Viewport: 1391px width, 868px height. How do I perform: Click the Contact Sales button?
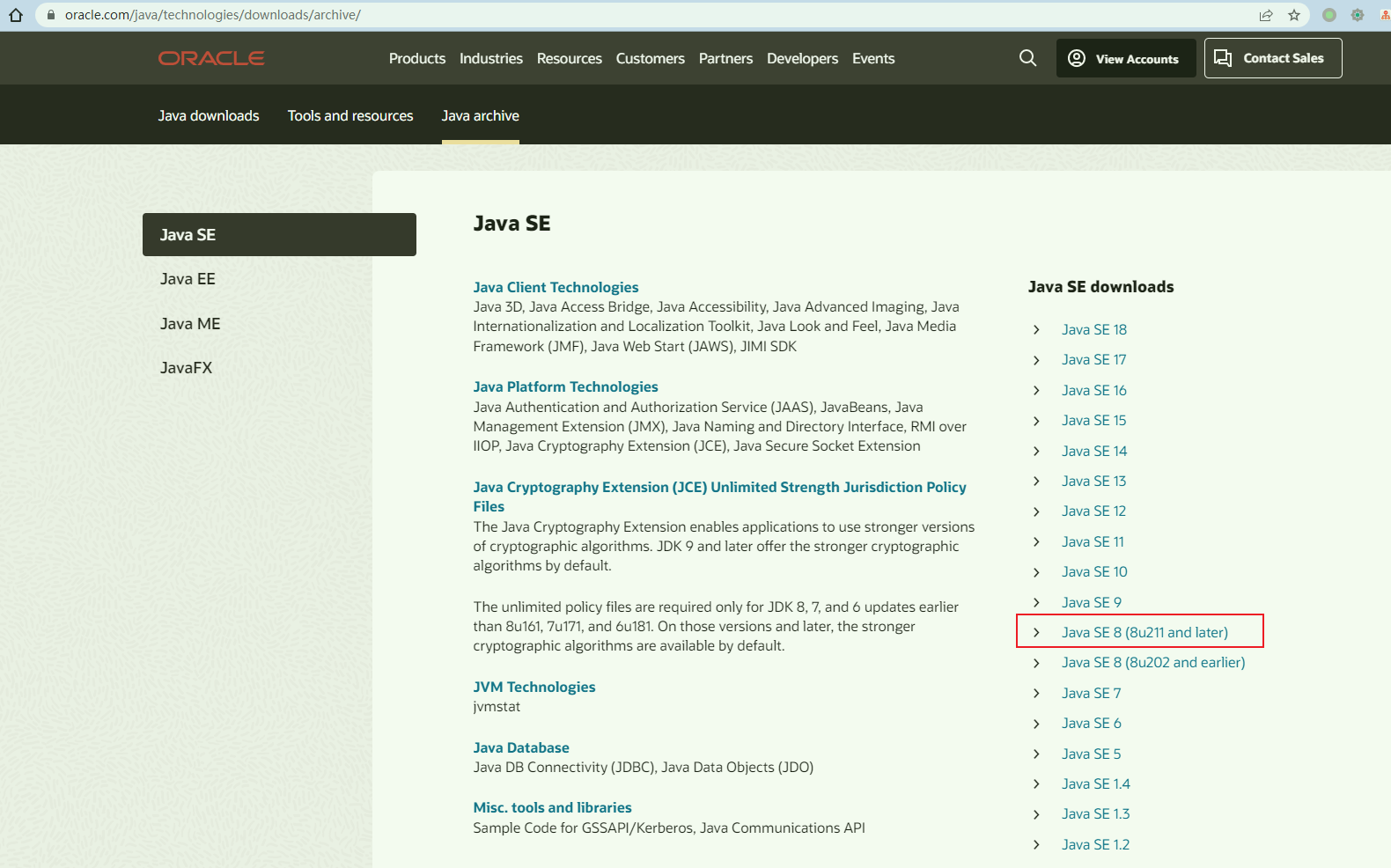[1273, 58]
